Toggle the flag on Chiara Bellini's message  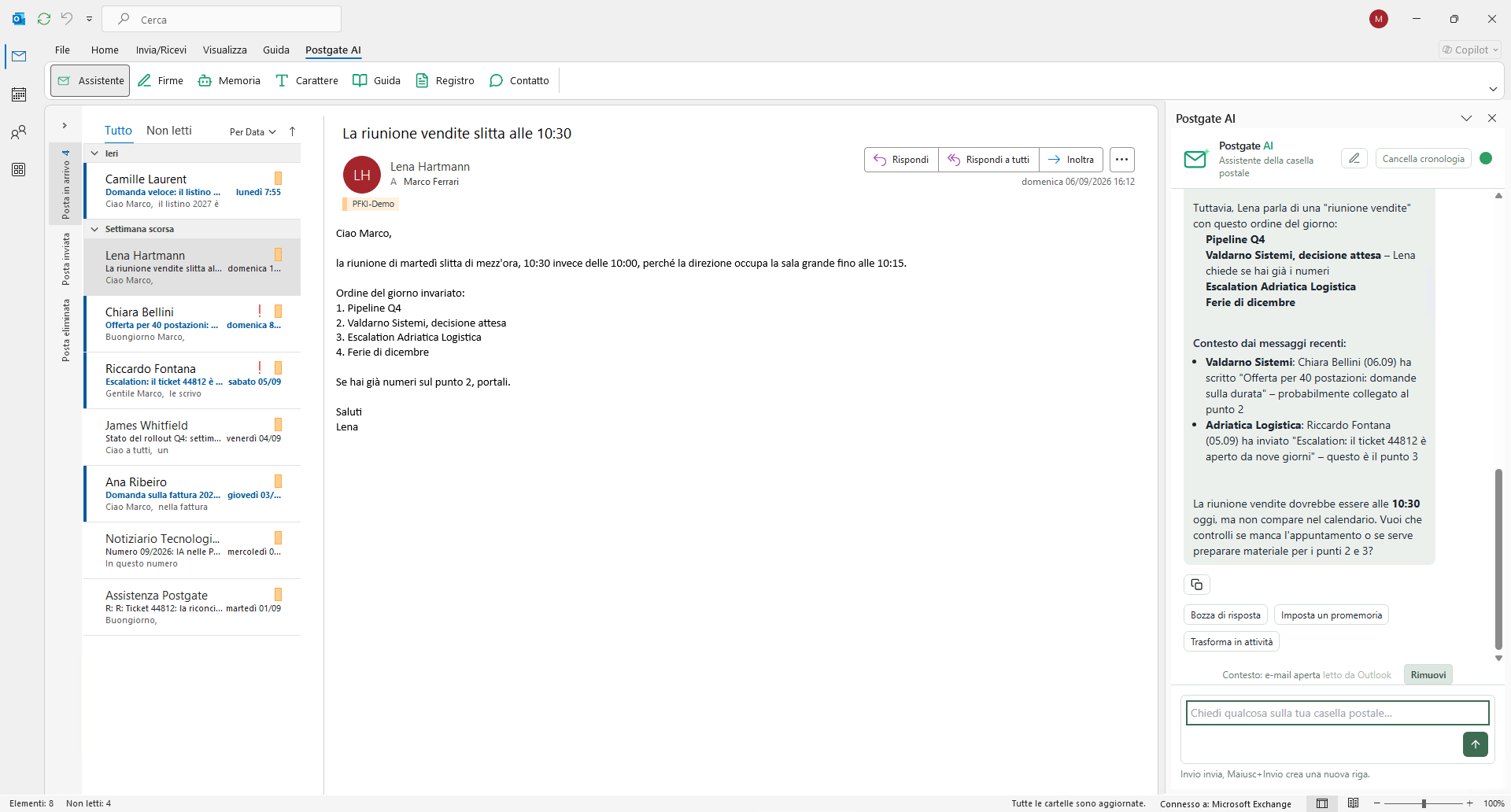(x=278, y=312)
